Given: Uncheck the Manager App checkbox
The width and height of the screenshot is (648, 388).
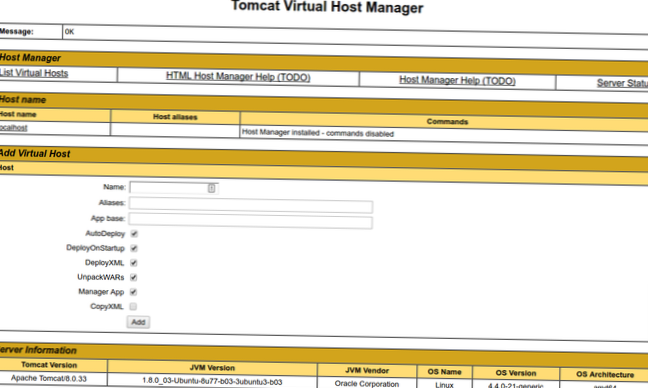Looking at the screenshot, I should [x=133, y=292].
